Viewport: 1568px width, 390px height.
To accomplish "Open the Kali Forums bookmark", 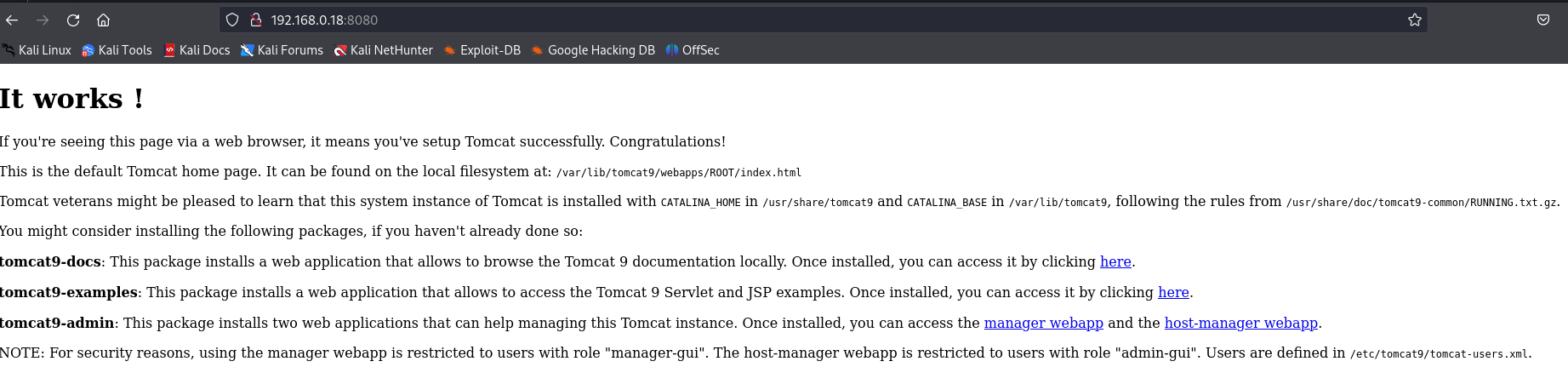I will click(x=282, y=50).
